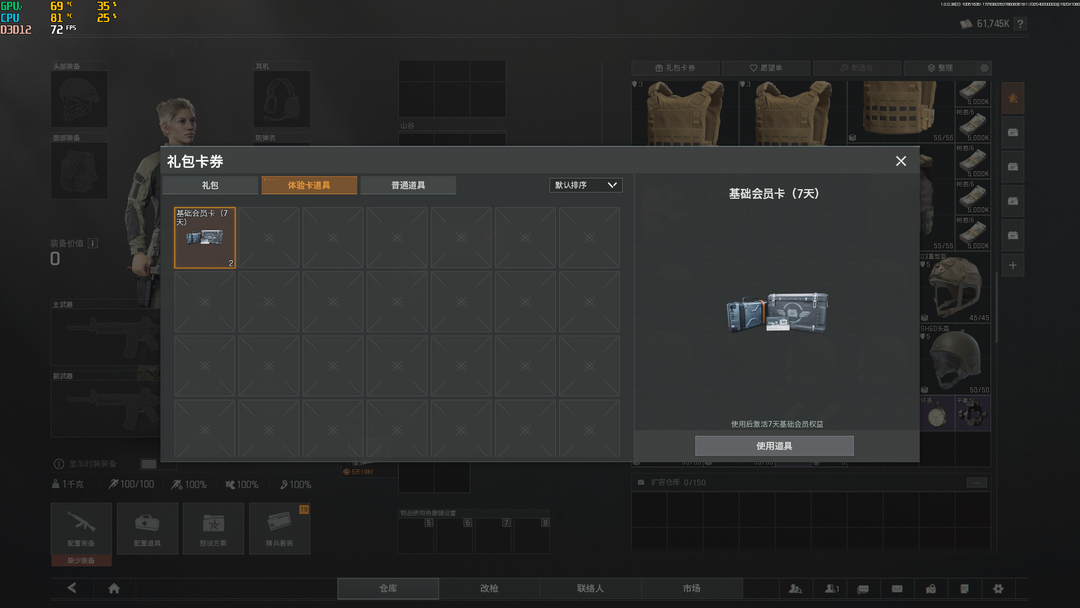Close the 礼包卡券 dialog
Viewport: 1080px width, 608px height.
[900, 161]
